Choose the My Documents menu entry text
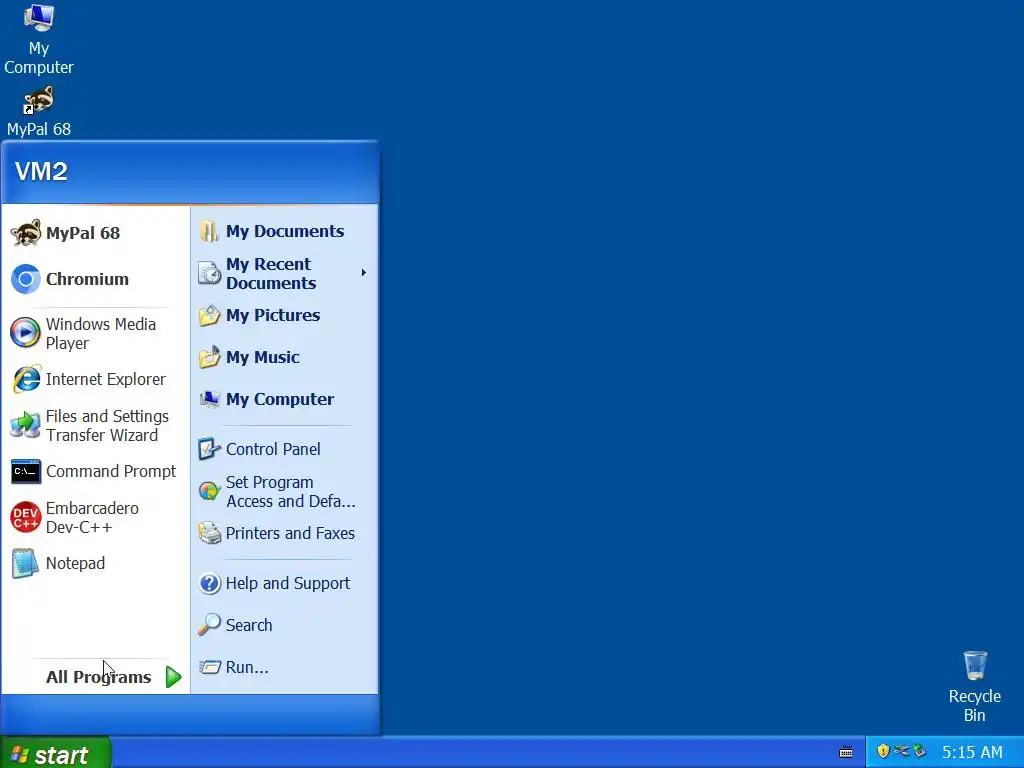 point(285,231)
